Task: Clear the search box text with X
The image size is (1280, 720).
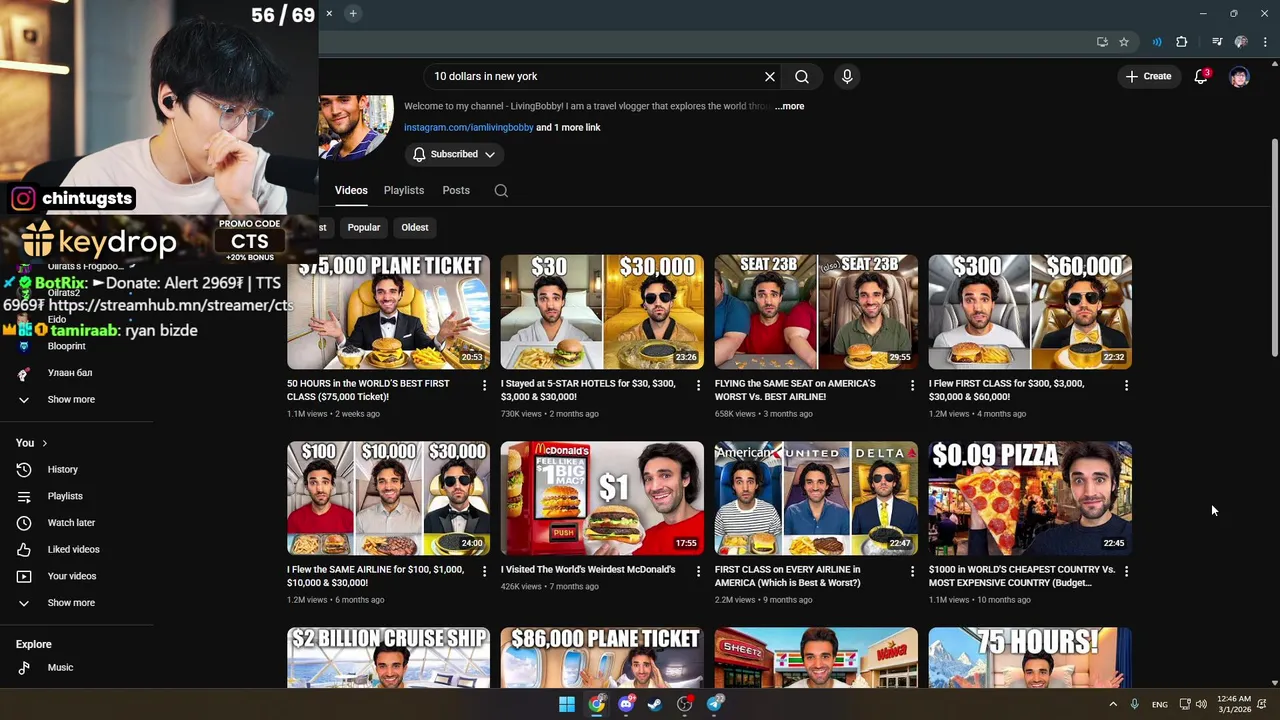Action: click(x=770, y=77)
